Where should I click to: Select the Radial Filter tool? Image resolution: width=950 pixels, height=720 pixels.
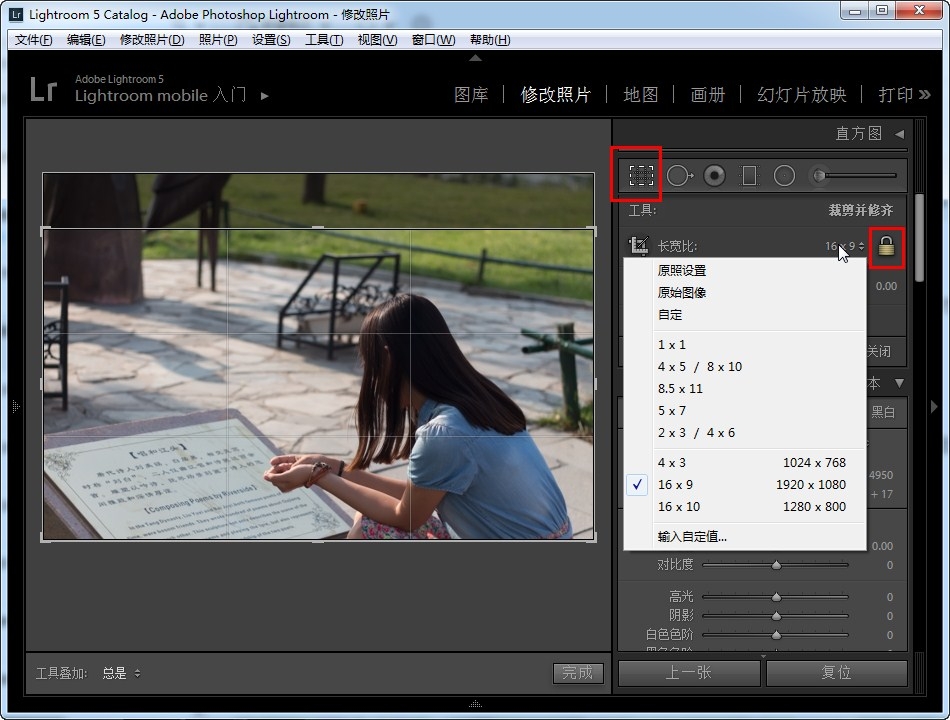coord(784,176)
